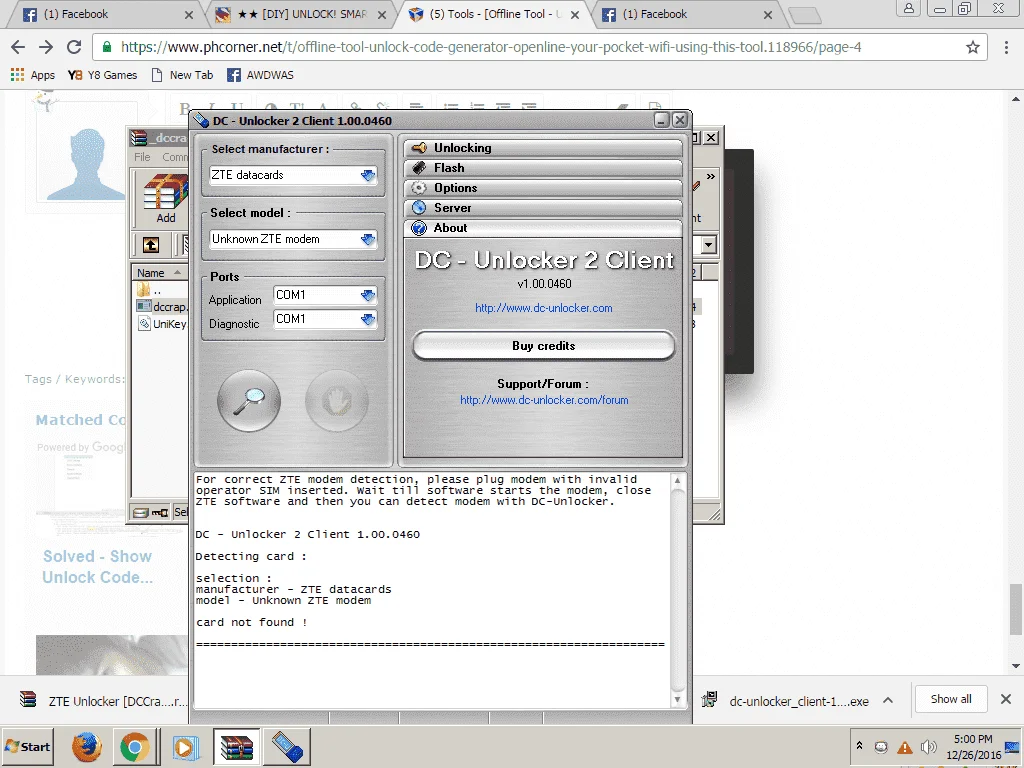This screenshot has width=1024, height=768.
Task: Click the browser forward arrow
Action: coord(46,47)
